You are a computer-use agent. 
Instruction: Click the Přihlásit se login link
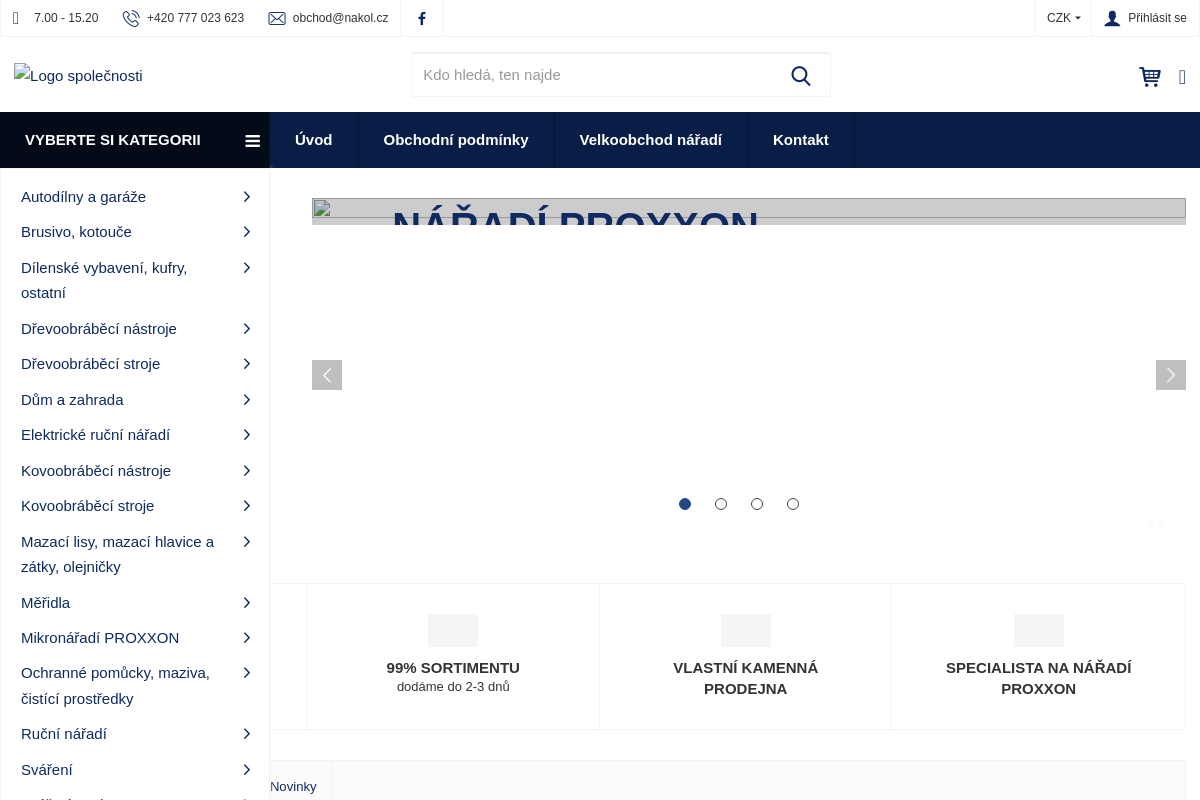[x=1146, y=18]
